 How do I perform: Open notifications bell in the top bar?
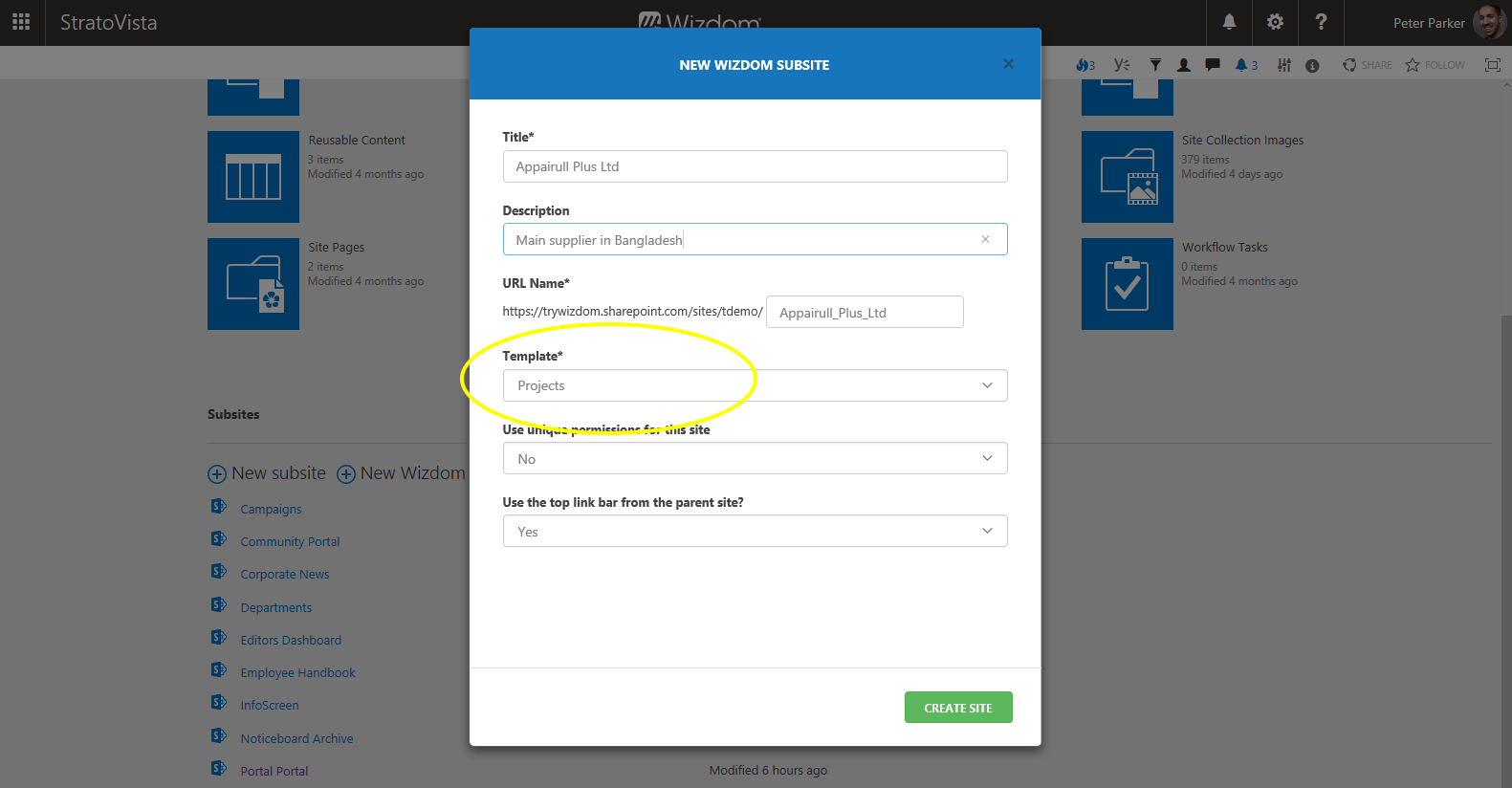[x=1229, y=22]
